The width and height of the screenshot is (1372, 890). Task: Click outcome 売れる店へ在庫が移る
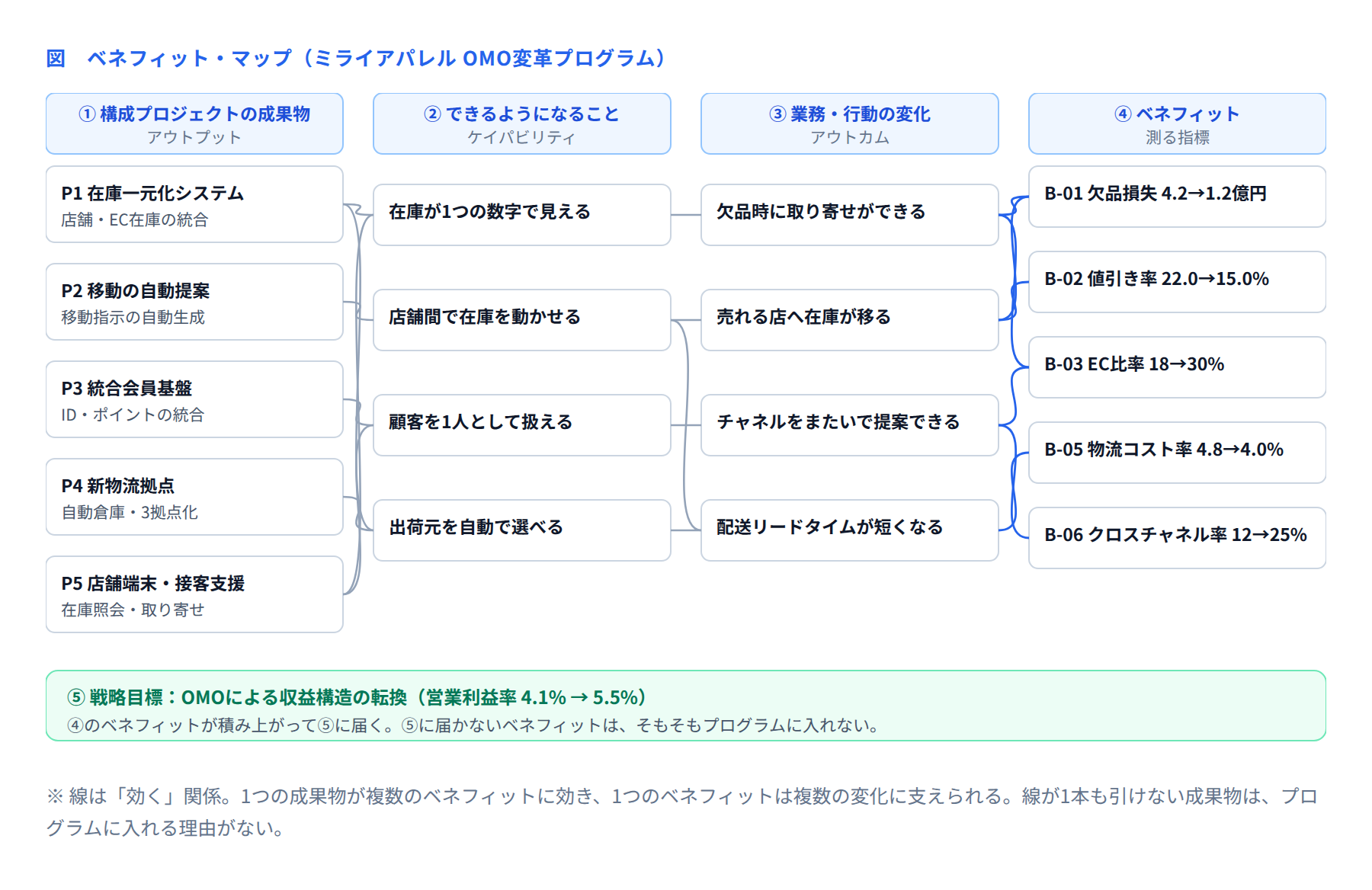click(x=850, y=320)
